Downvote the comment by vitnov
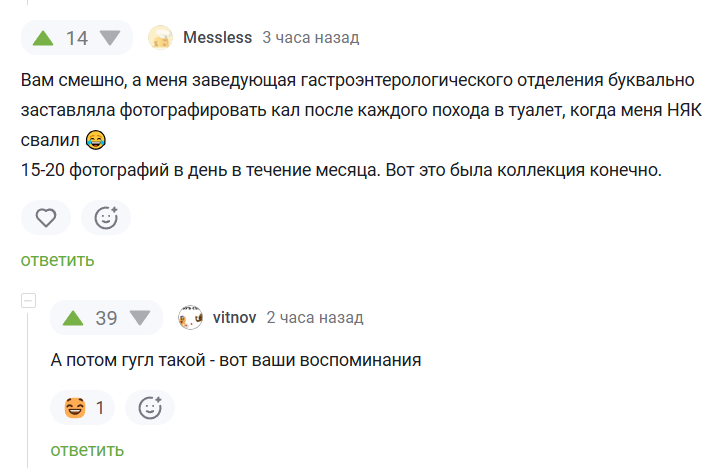The image size is (728, 468). pos(140,318)
